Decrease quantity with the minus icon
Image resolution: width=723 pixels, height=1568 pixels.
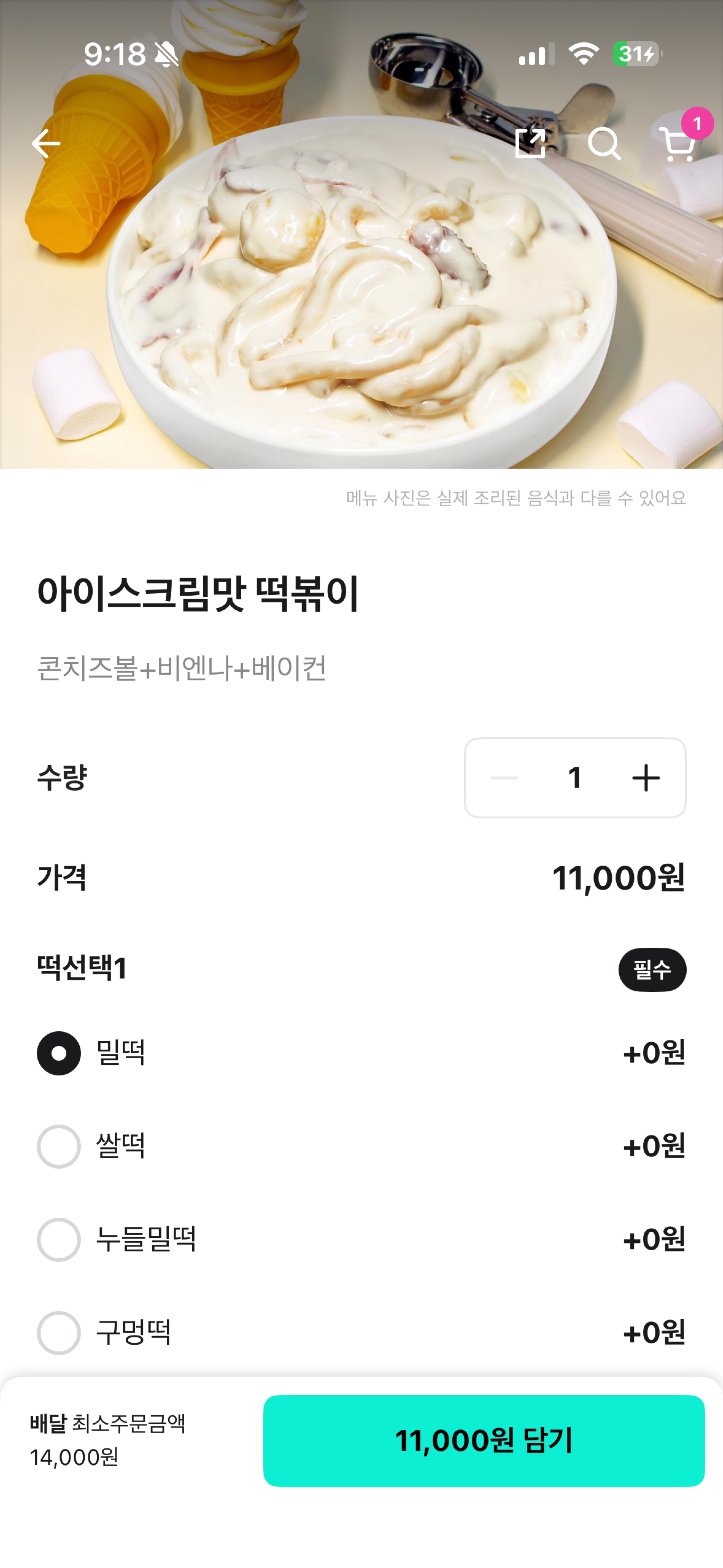504,778
